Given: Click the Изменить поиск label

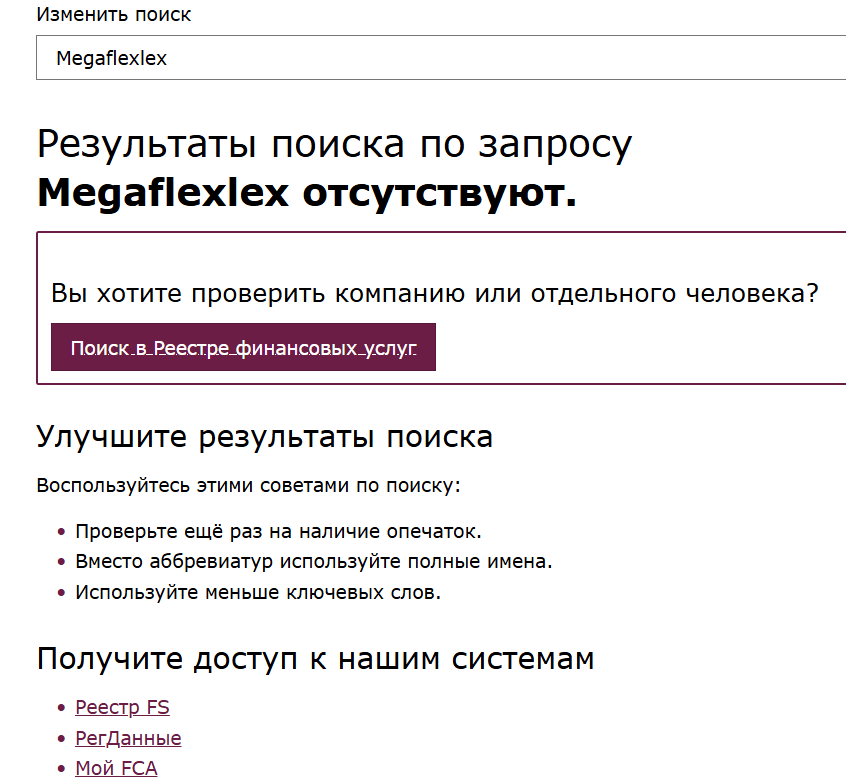Looking at the screenshot, I should point(95,15).
